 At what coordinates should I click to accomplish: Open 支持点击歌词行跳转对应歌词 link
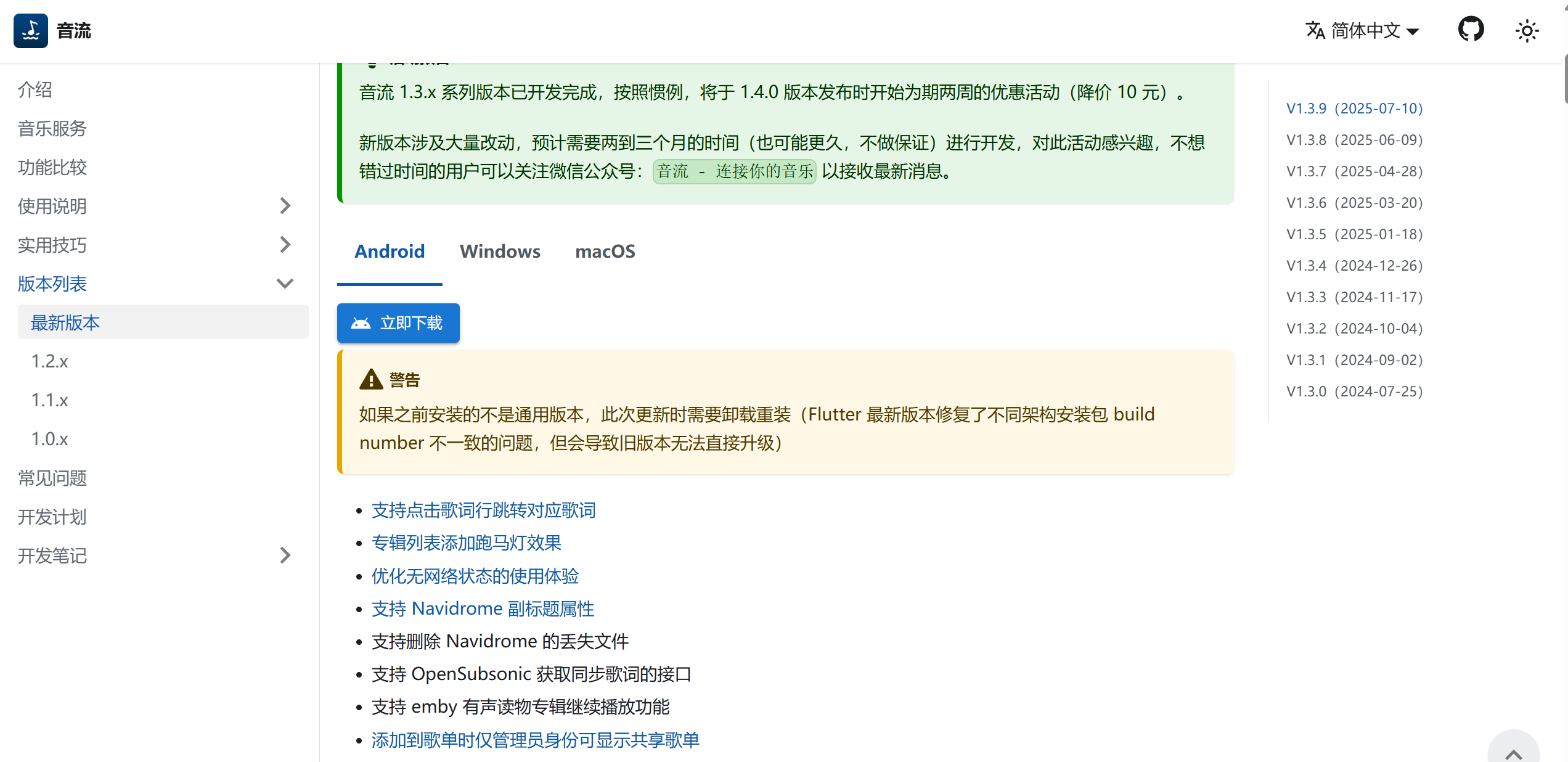[x=483, y=510]
